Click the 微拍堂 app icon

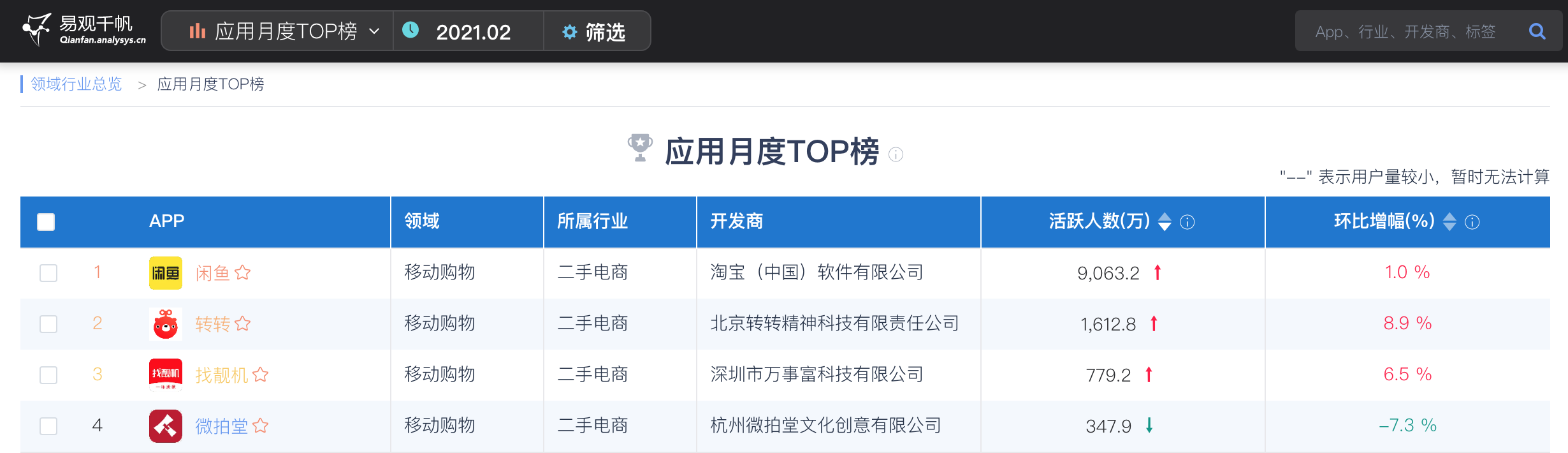point(166,426)
